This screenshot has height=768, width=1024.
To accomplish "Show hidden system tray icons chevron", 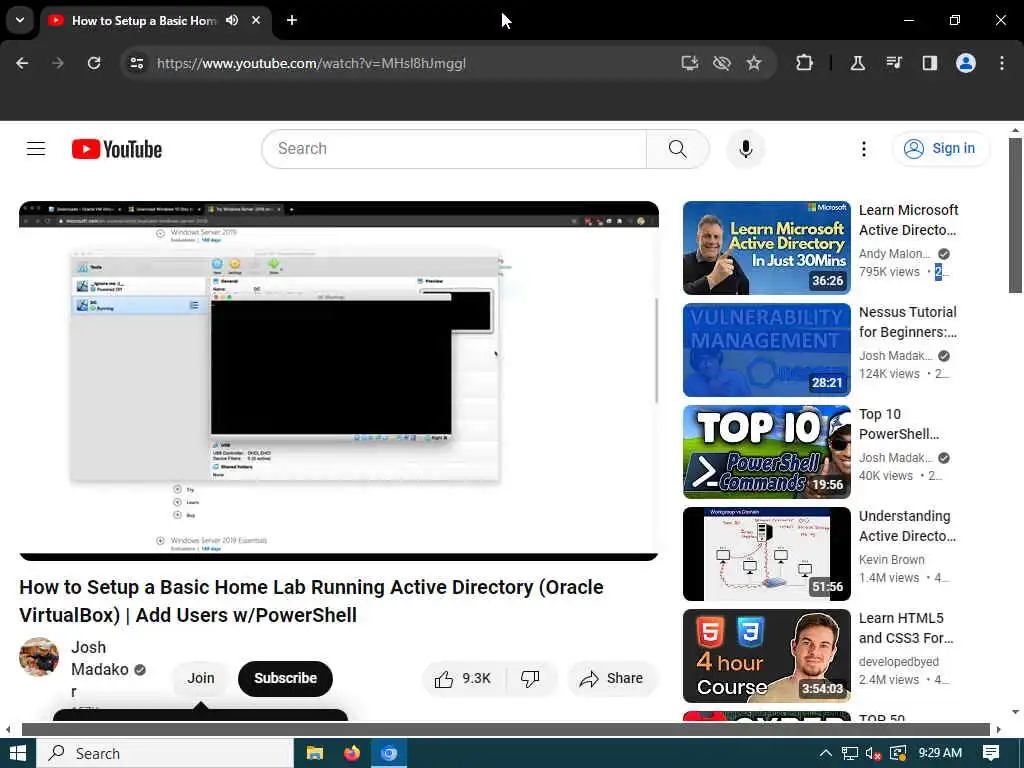I will point(825,753).
